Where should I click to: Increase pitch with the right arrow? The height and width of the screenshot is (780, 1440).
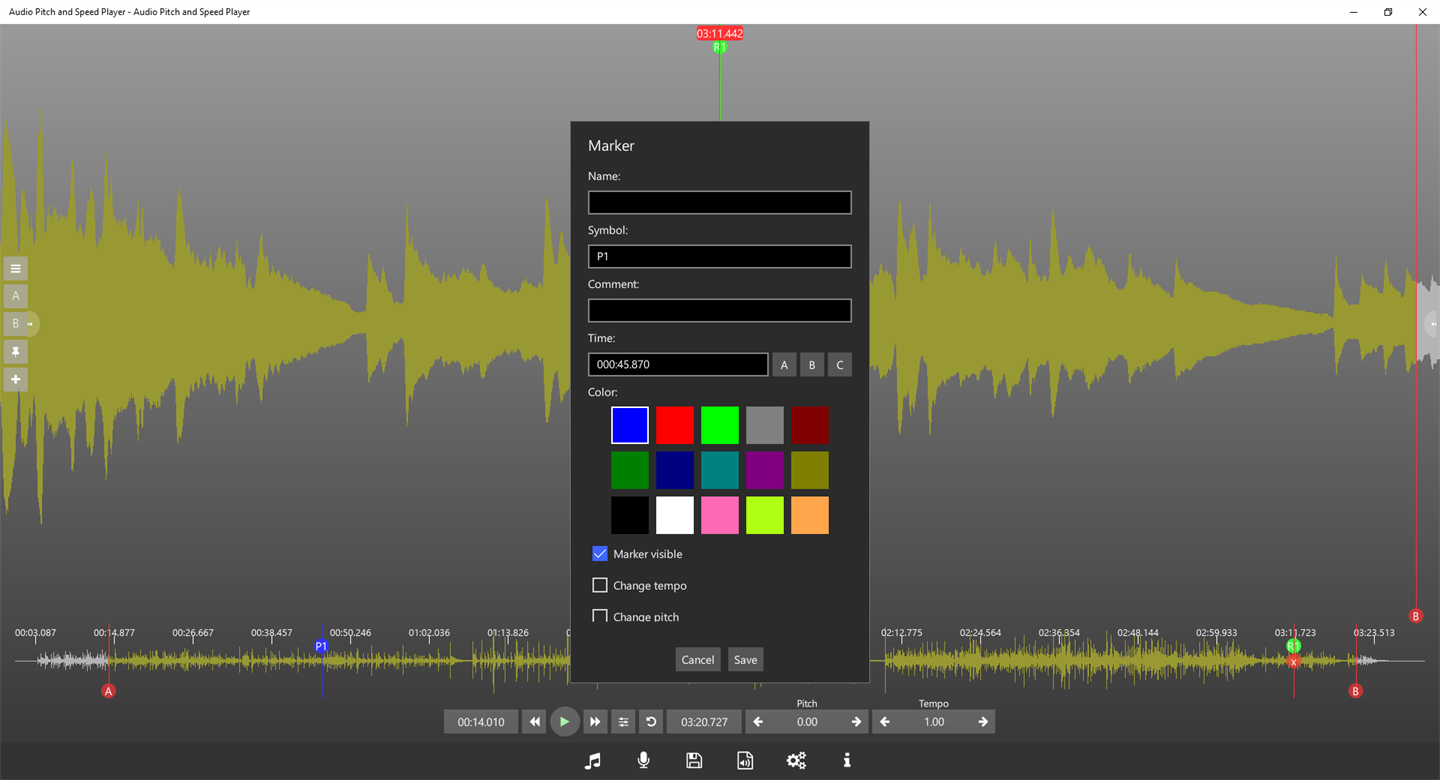856,722
